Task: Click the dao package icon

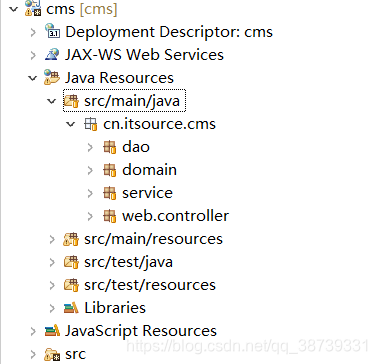Action: click(110, 147)
